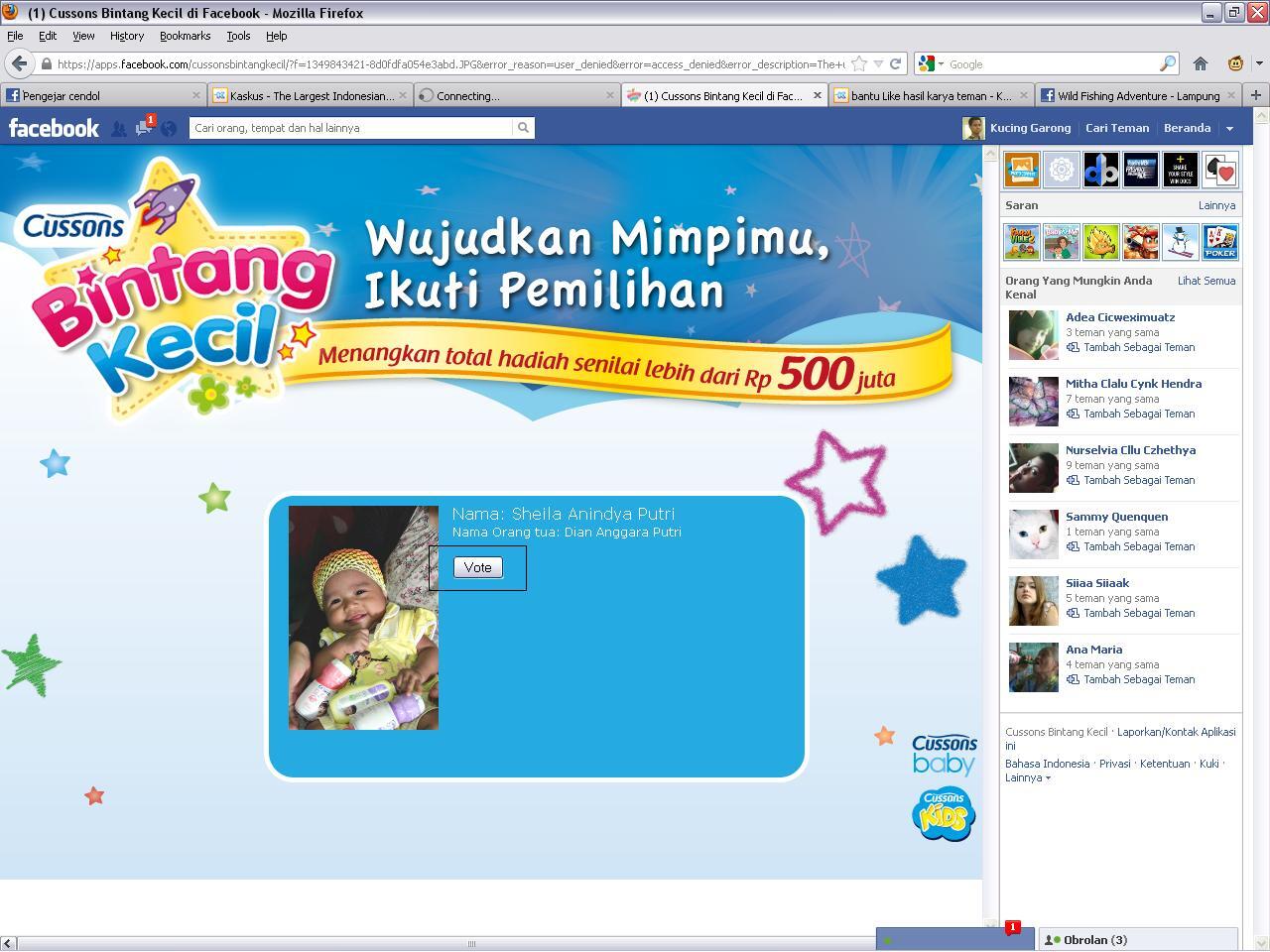
Task: Click the baby photo of Sheila
Action: (x=363, y=618)
